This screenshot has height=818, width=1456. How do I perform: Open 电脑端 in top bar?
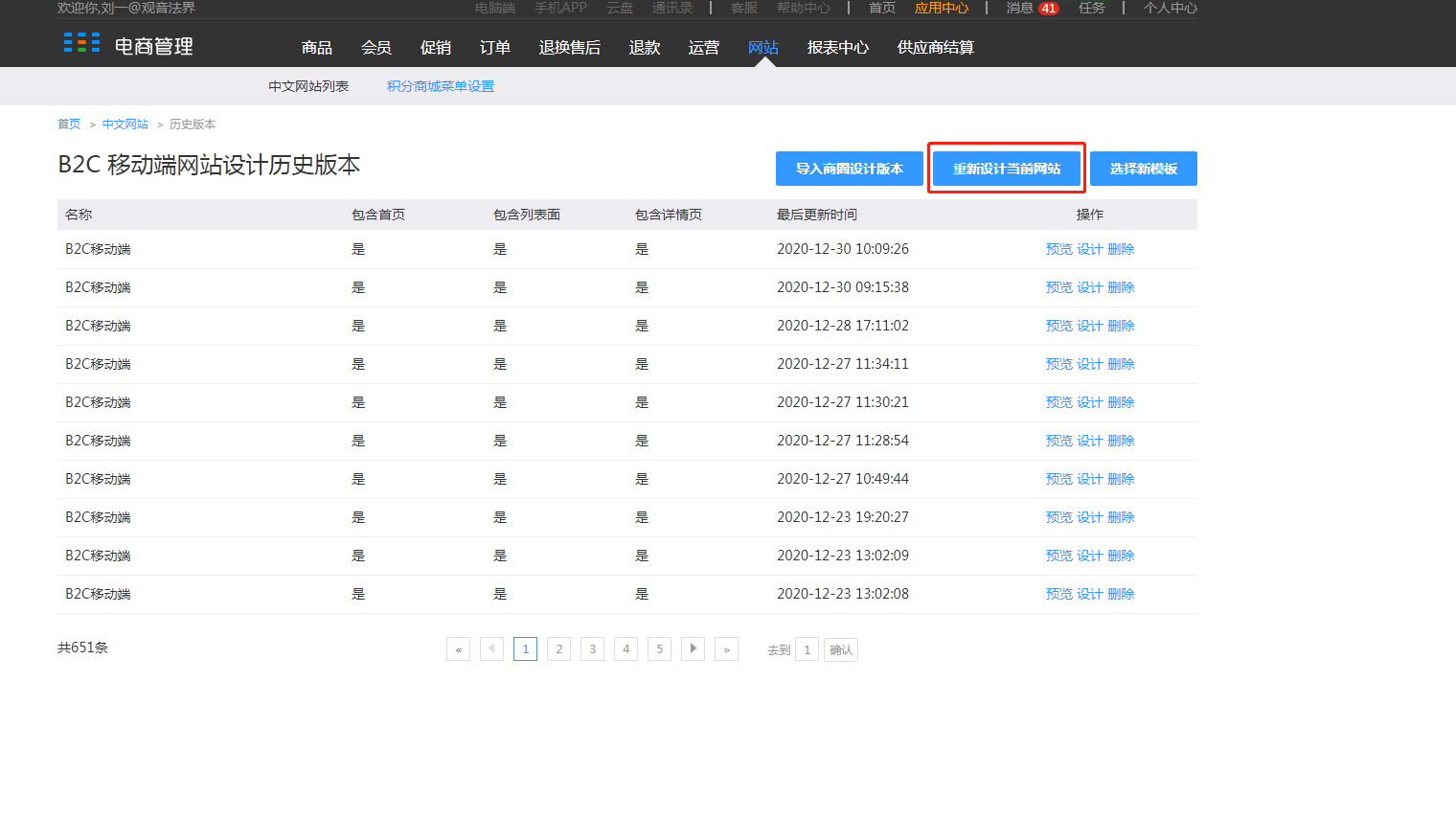[495, 8]
